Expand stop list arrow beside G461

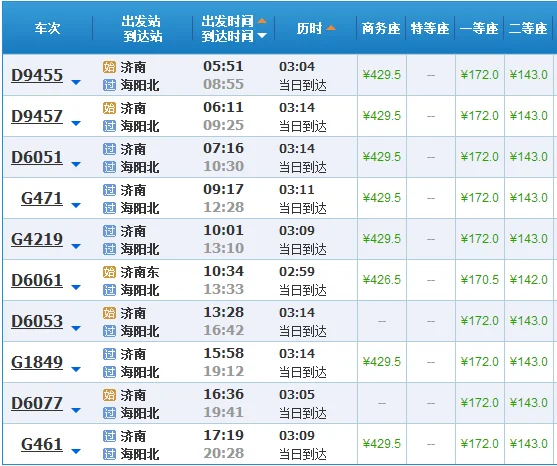coord(76,451)
